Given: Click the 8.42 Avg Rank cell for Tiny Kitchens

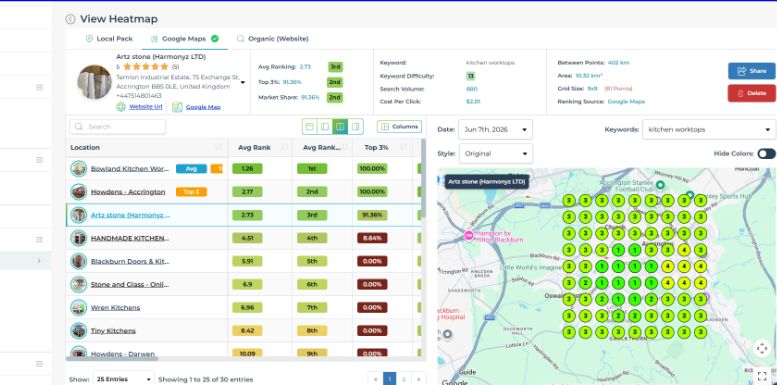Looking at the screenshot, I should coord(247,330).
